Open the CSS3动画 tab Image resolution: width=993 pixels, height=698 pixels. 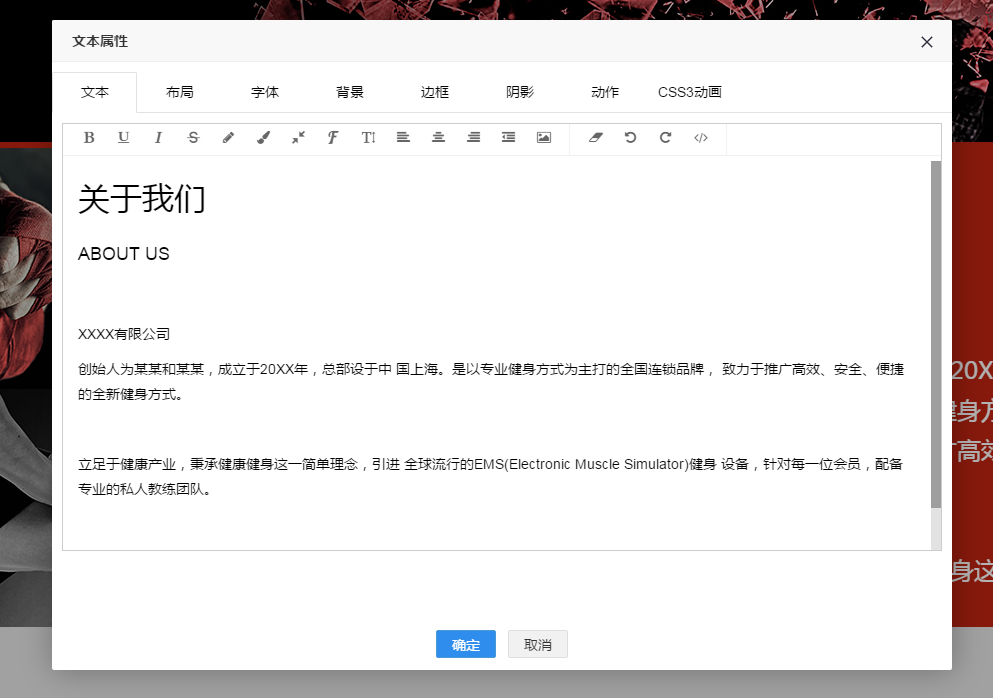(x=689, y=92)
